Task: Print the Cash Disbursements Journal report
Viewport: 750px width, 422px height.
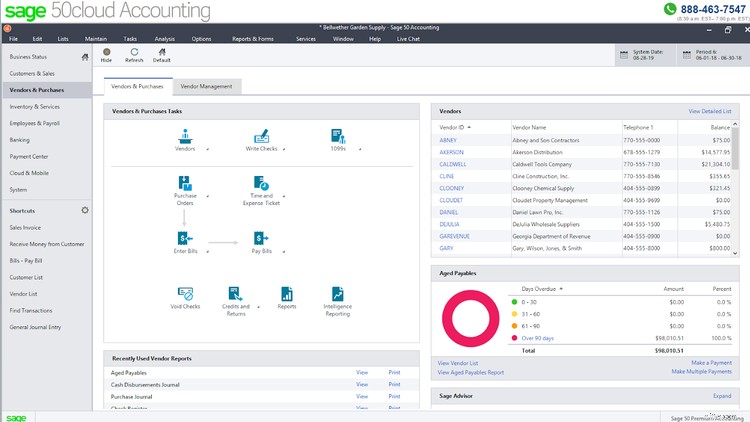Action: [394, 384]
